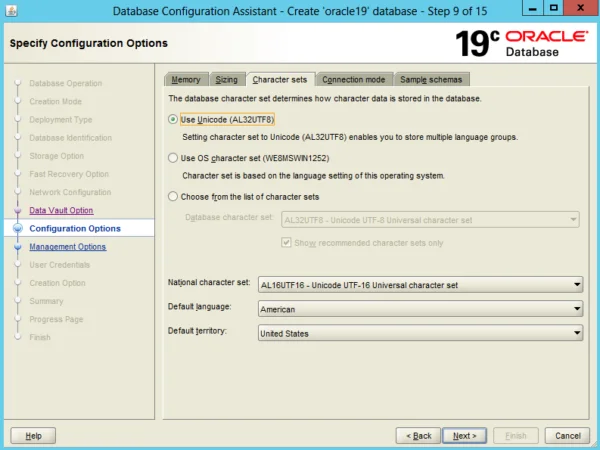Screen dimensions: 600x450
Task: Click the greyed-out Finish button
Action: coord(516,436)
